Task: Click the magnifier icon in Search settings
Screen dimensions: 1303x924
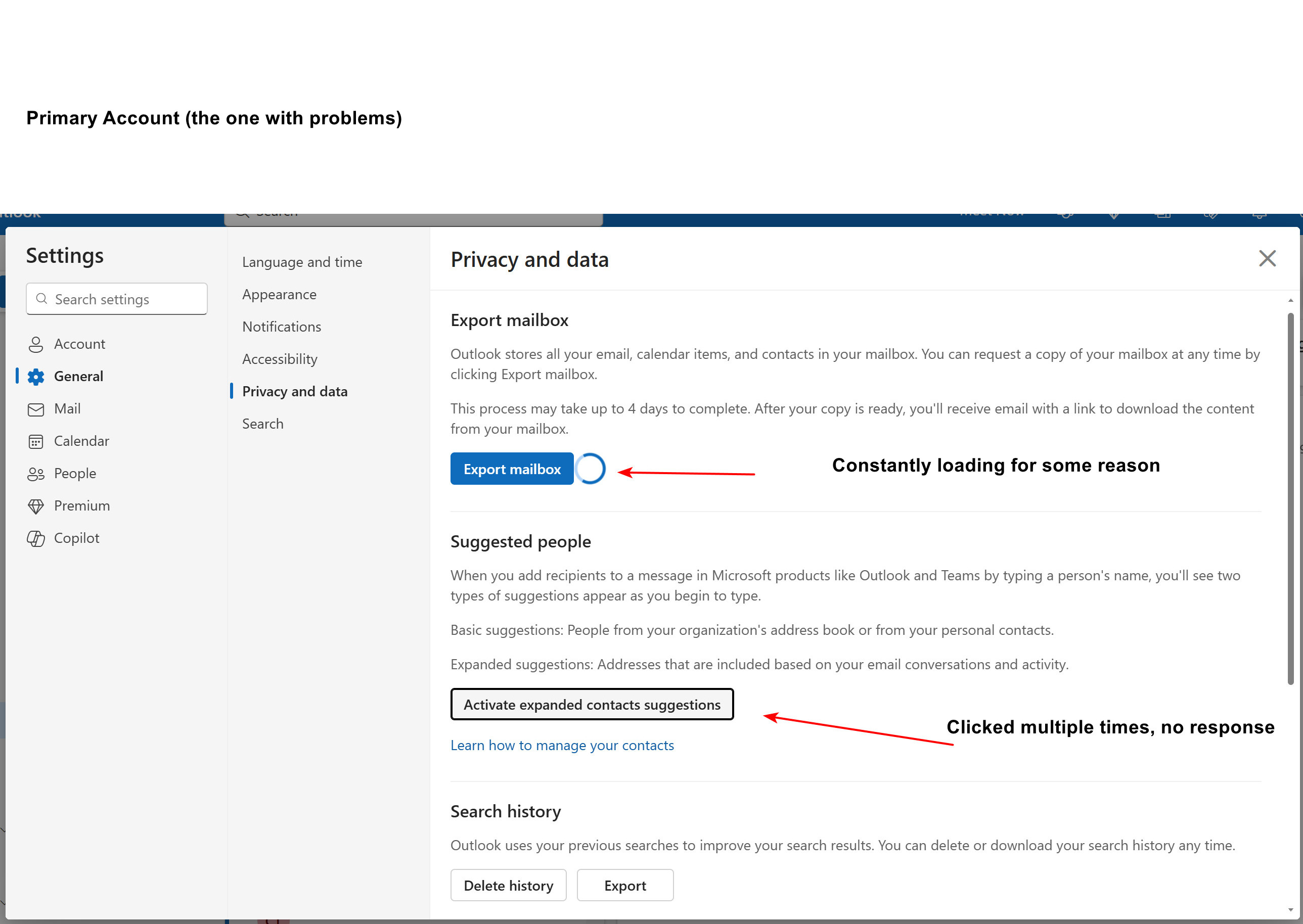Action: pyautogui.click(x=41, y=299)
